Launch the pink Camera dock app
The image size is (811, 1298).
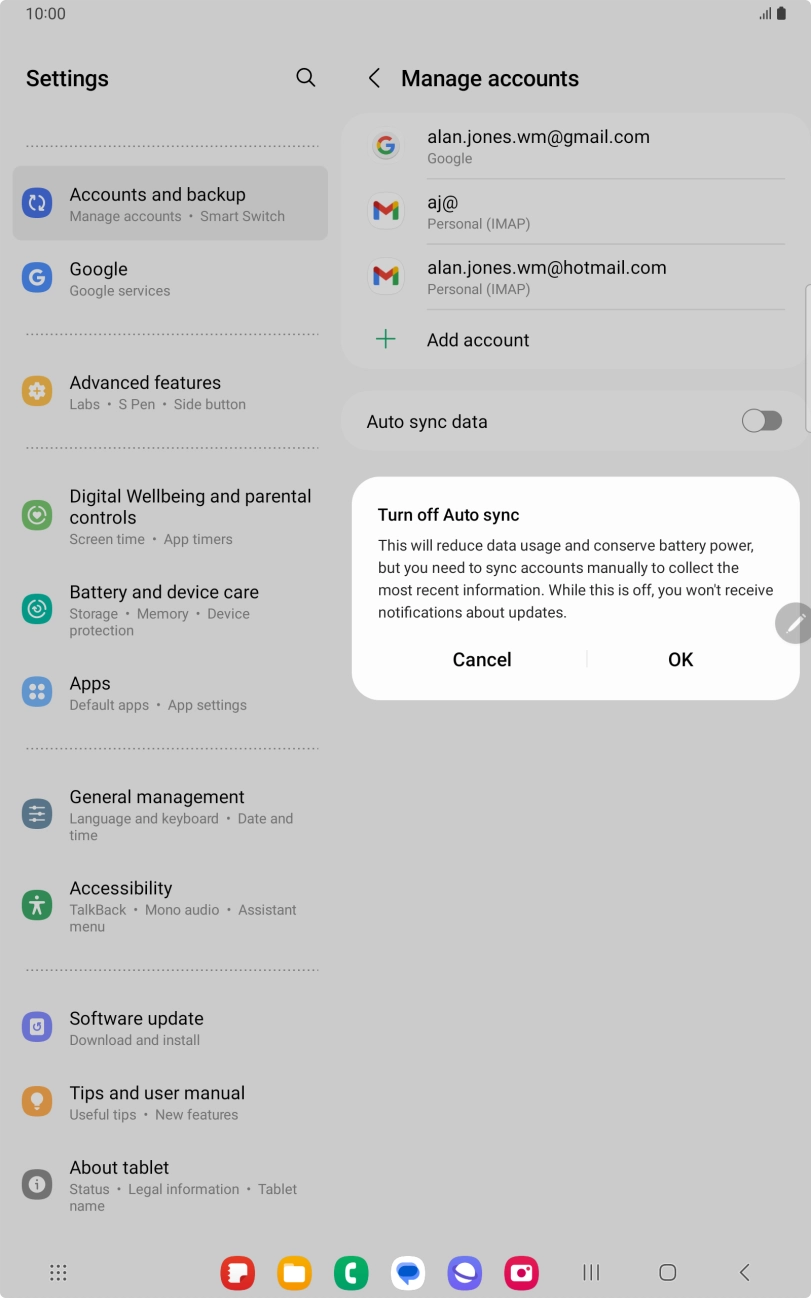[521, 1272]
